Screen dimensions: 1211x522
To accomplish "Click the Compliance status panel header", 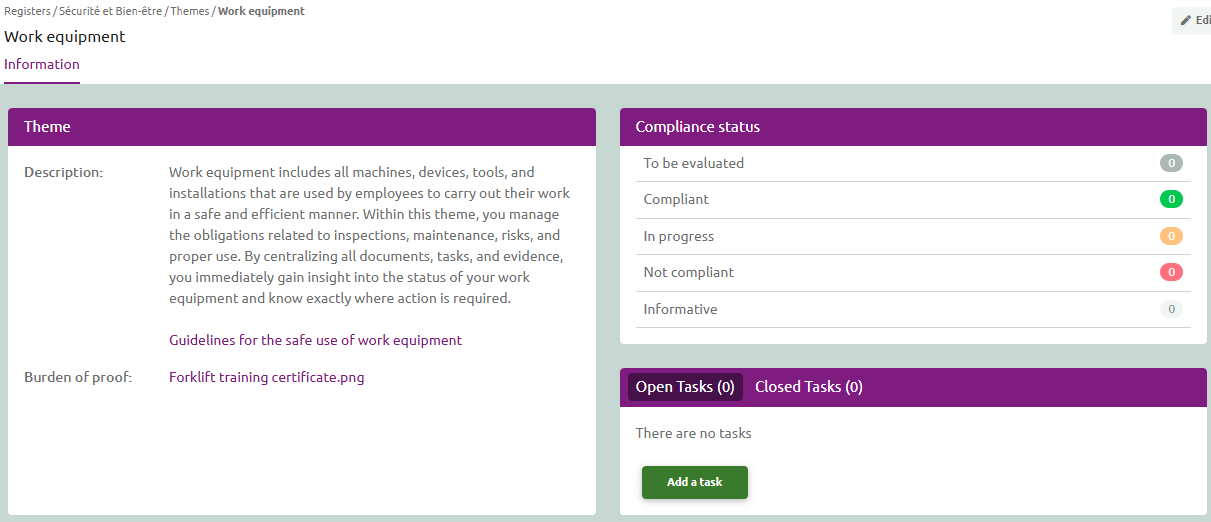I will click(913, 127).
